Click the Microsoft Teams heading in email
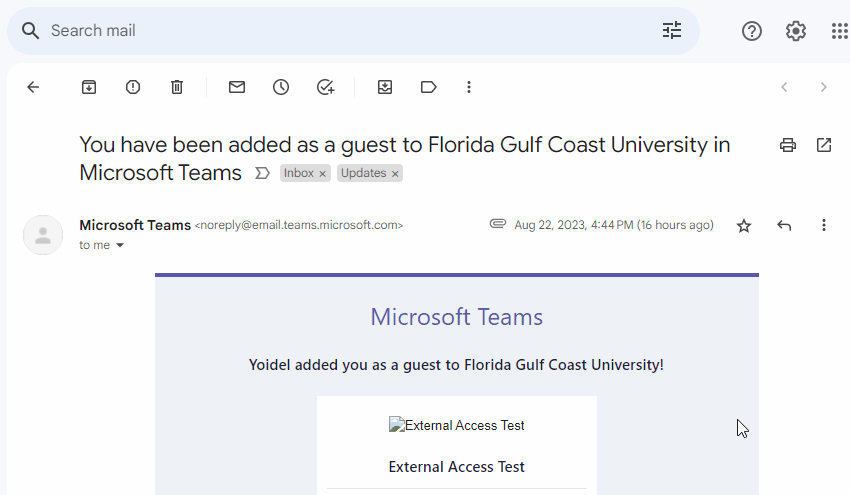The height and width of the screenshot is (495, 850). (x=456, y=317)
